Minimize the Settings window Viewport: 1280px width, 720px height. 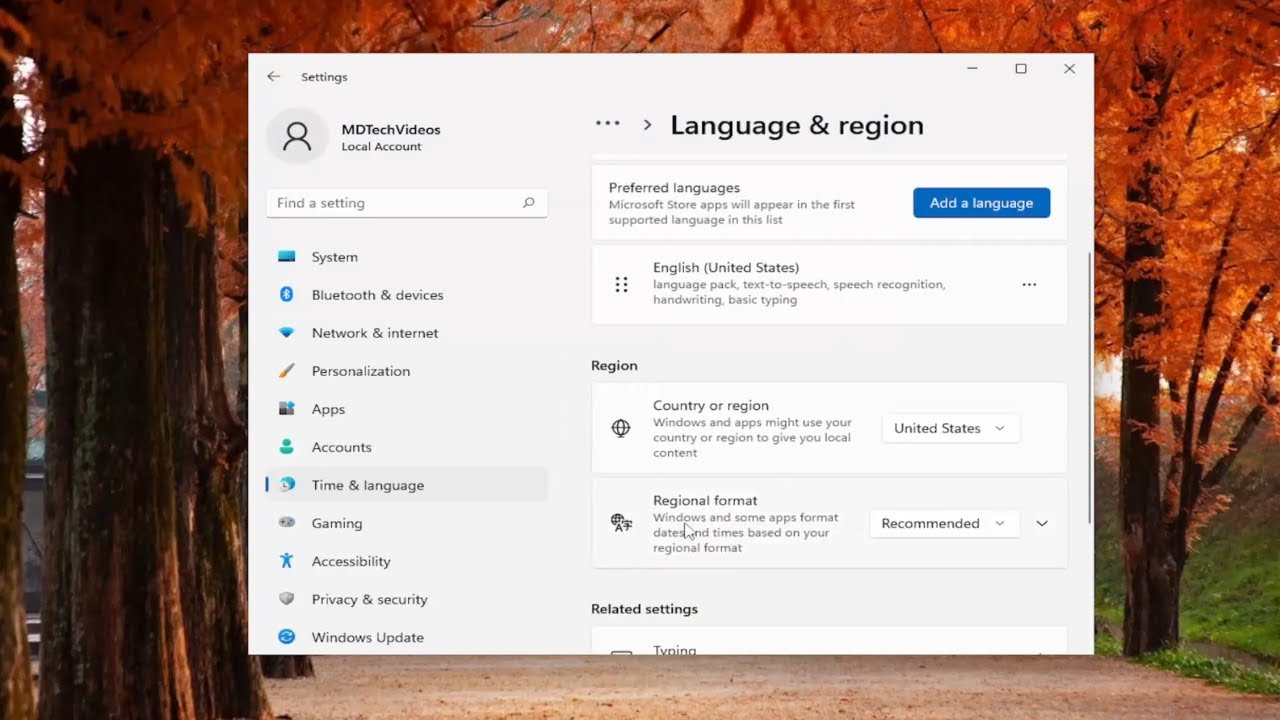pyautogui.click(x=972, y=69)
